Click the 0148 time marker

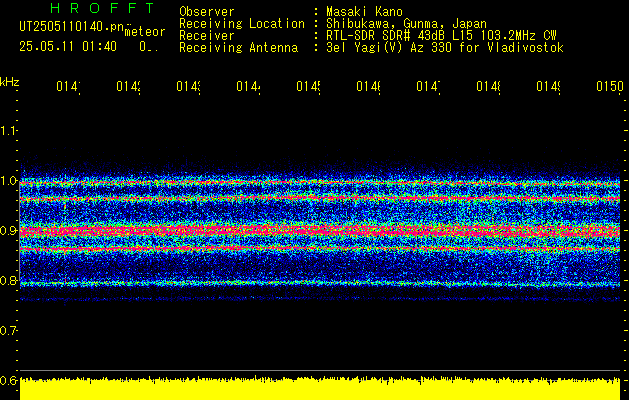point(489,86)
